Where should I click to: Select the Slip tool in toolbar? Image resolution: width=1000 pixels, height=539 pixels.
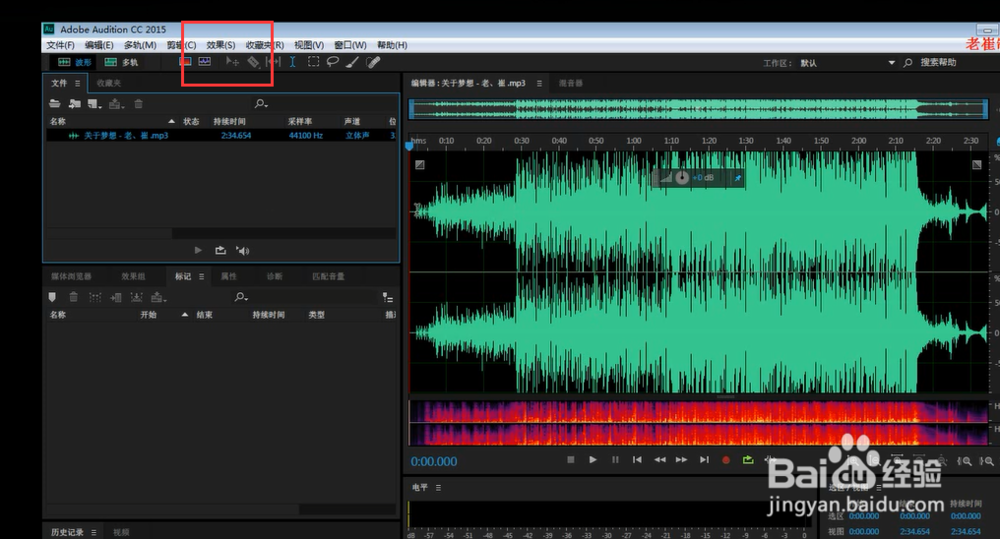pyautogui.click(x=273, y=62)
